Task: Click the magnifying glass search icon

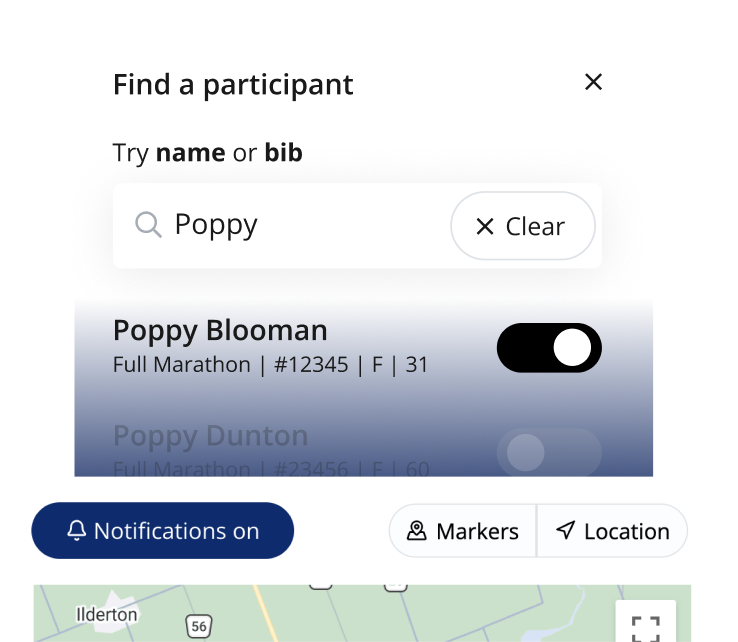Action: pos(148,225)
